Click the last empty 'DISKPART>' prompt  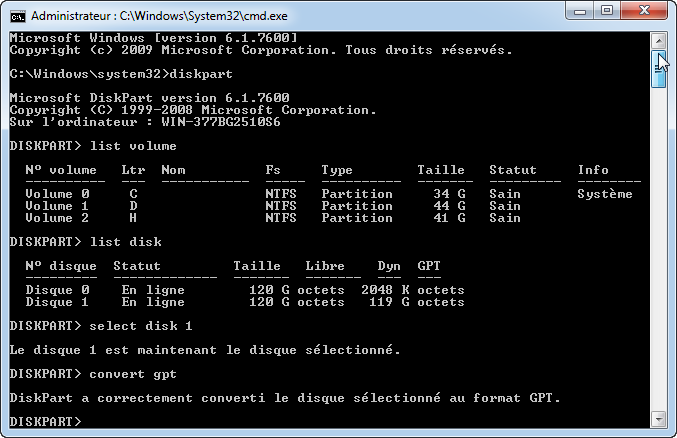pyautogui.click(x=45, y=422)
